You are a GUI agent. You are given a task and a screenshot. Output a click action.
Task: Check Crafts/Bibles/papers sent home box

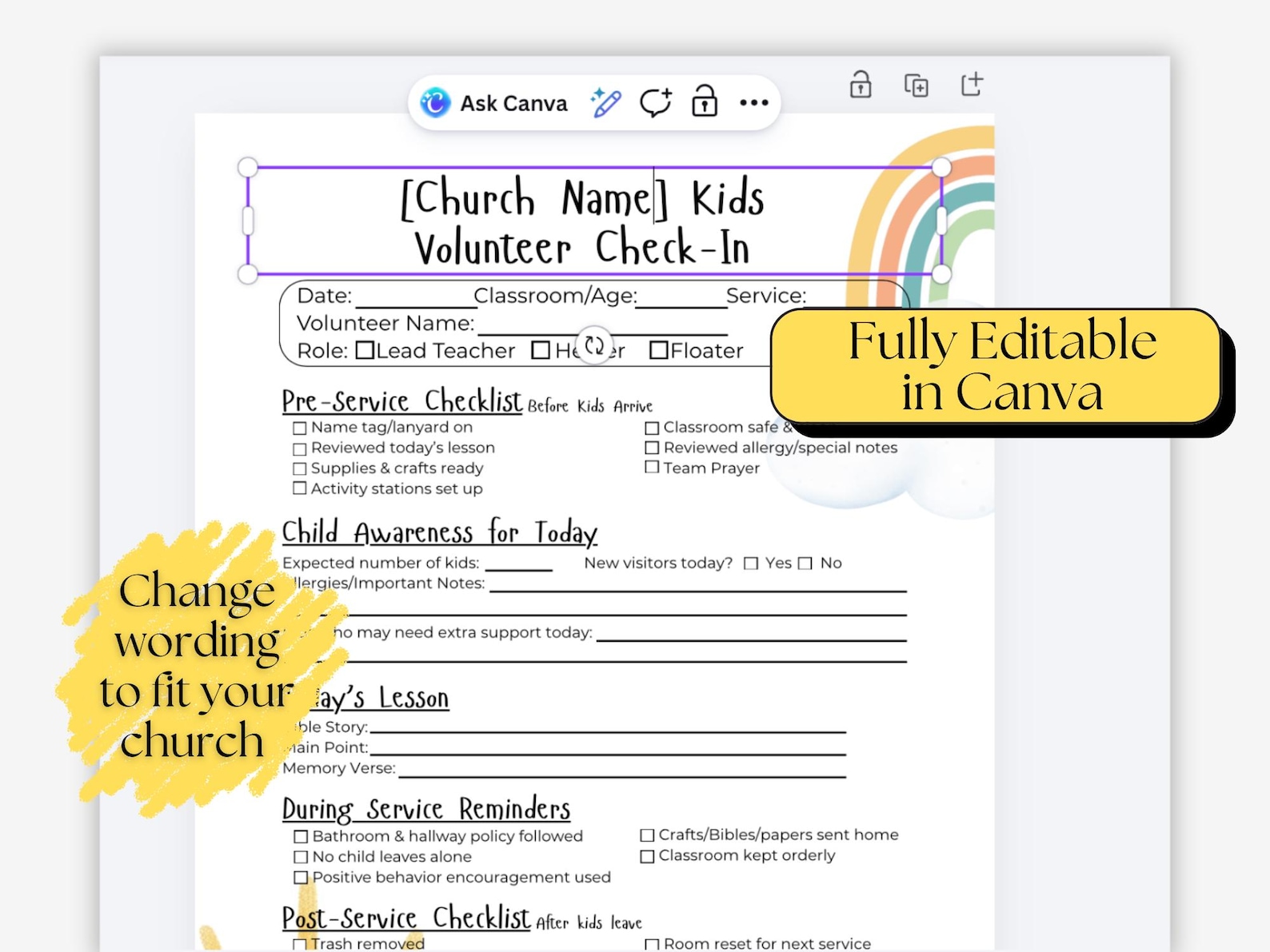tap(648, 835)
